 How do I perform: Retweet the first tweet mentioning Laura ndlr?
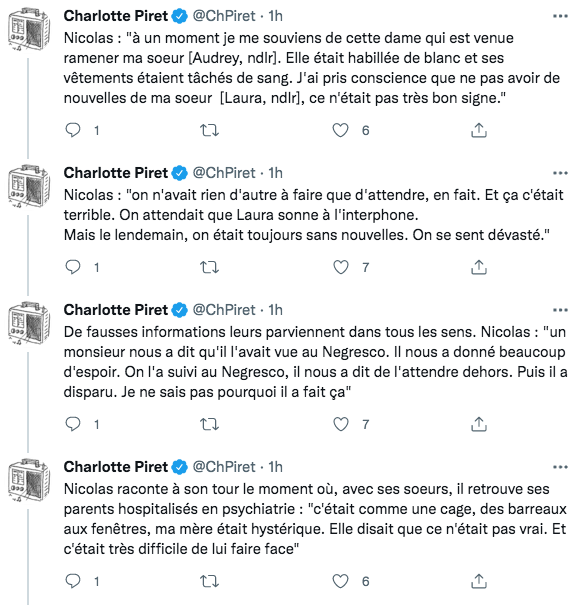209,130
